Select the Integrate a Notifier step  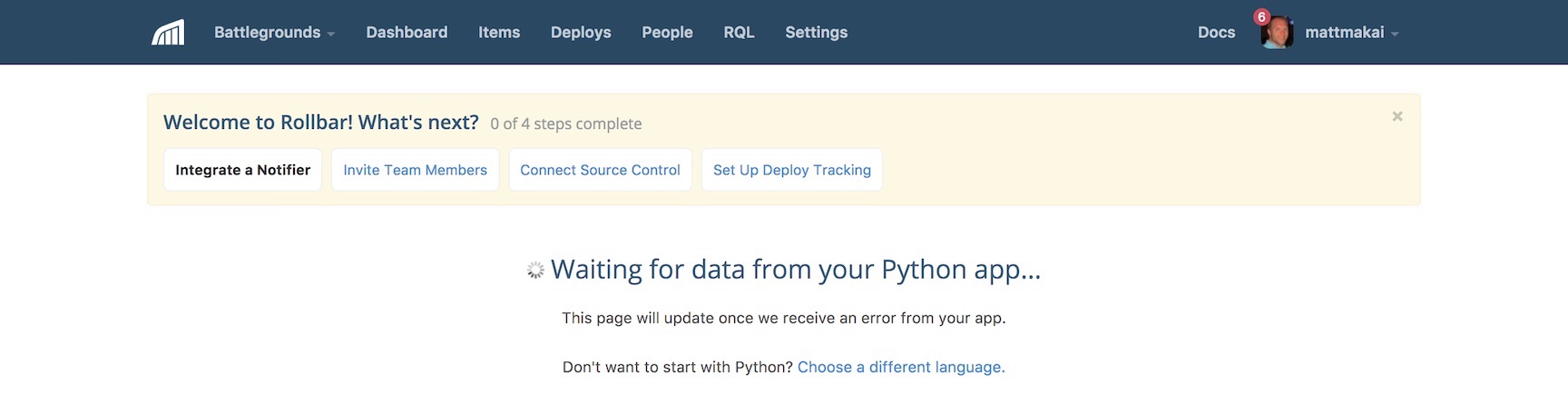click(243, 170)
